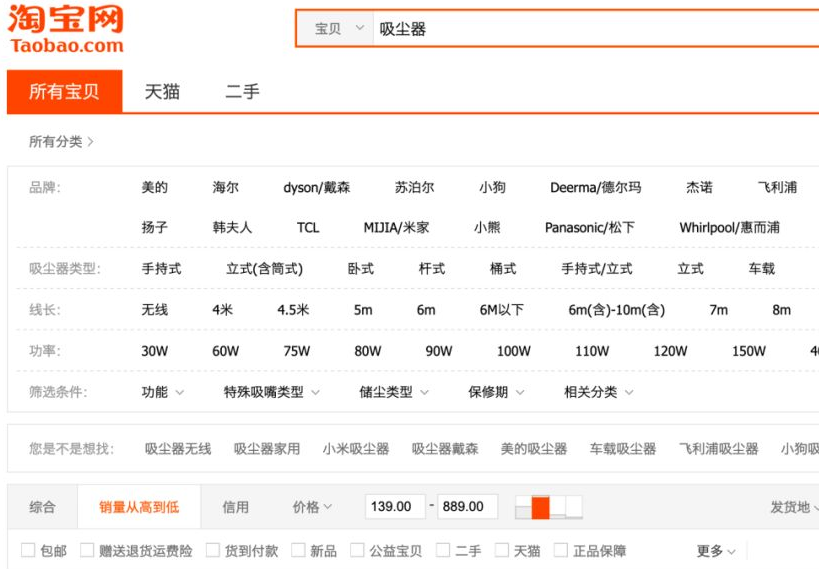Open suggested search 车载吸尘器
The image size is (819, 569).
[623, 449]
